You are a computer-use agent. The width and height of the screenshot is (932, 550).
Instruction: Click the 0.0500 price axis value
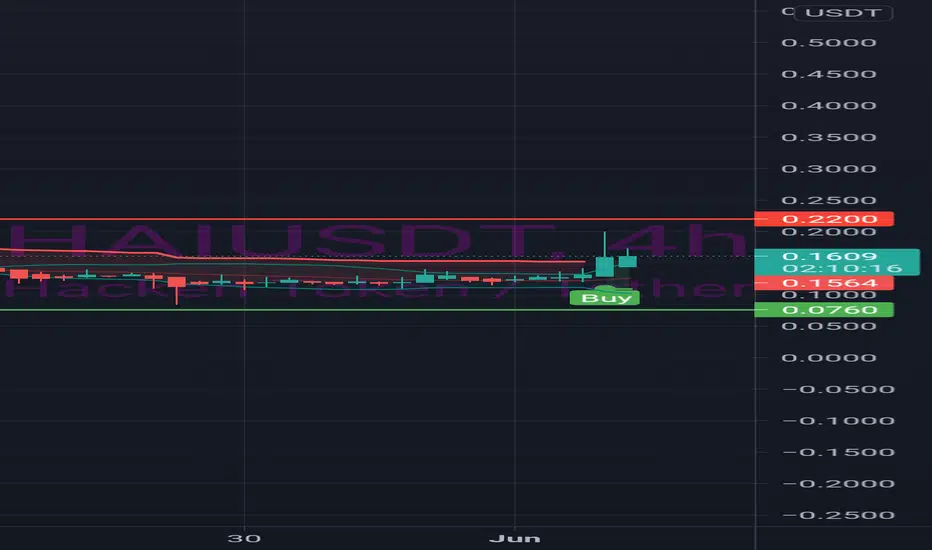(829, 326)
